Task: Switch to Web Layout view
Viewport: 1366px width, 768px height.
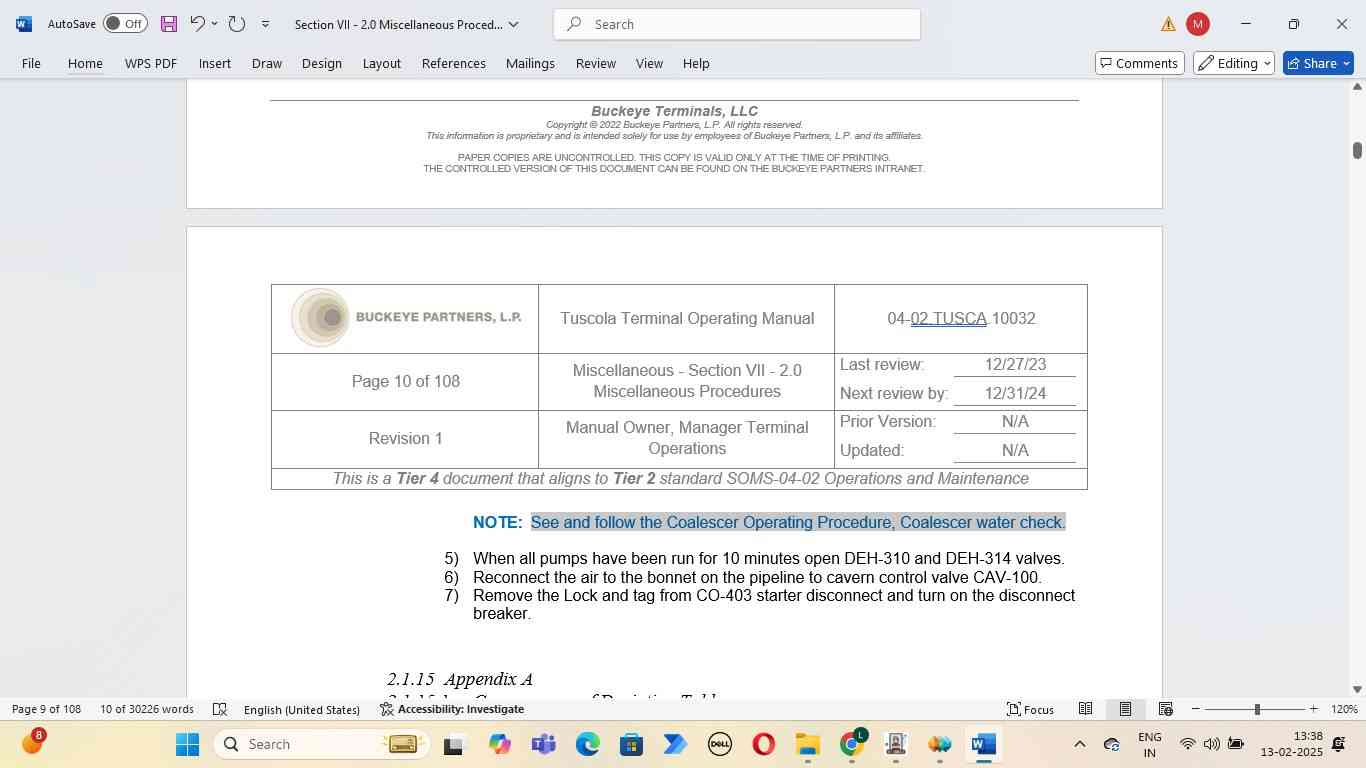Action: 1165,709
